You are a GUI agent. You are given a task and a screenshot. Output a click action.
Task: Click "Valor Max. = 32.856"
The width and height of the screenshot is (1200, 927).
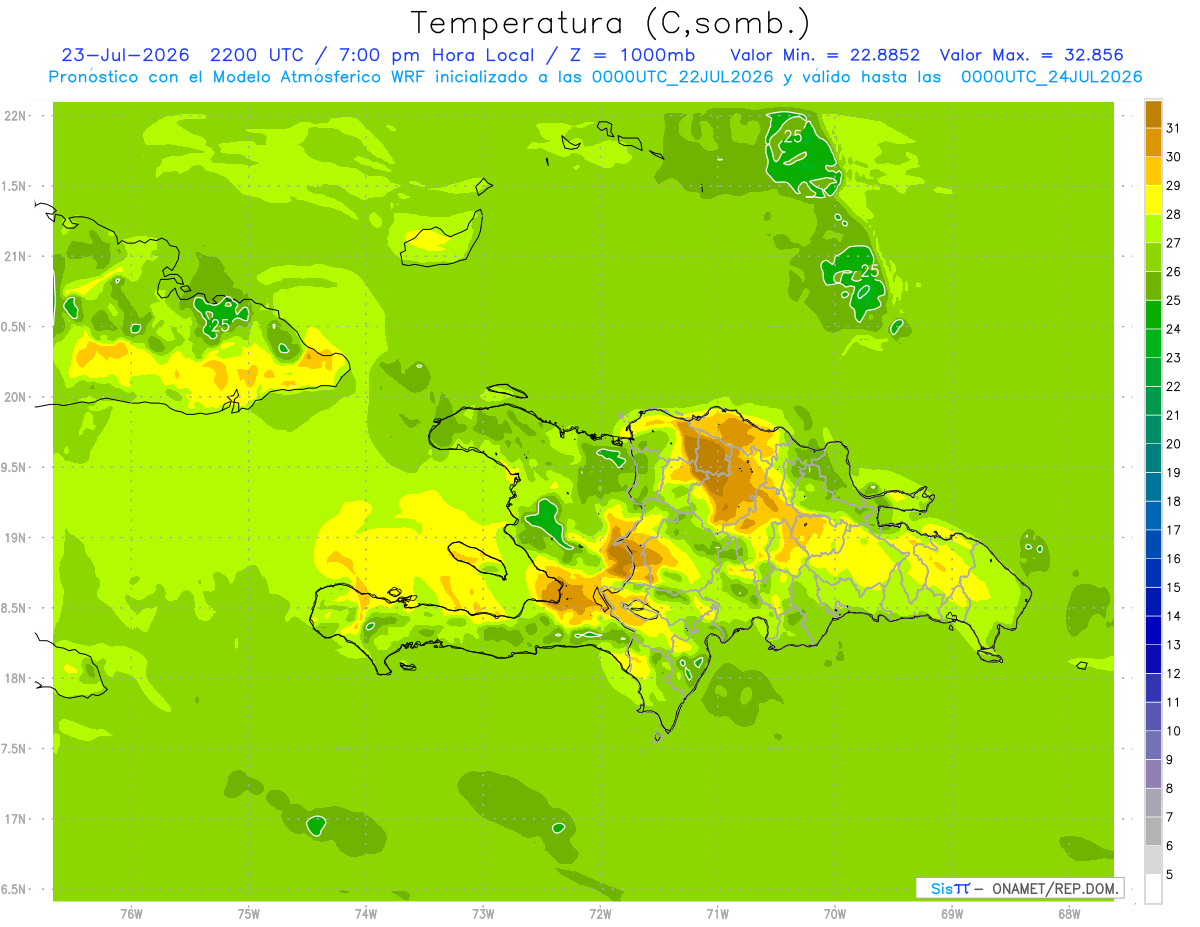point(1032,55)
